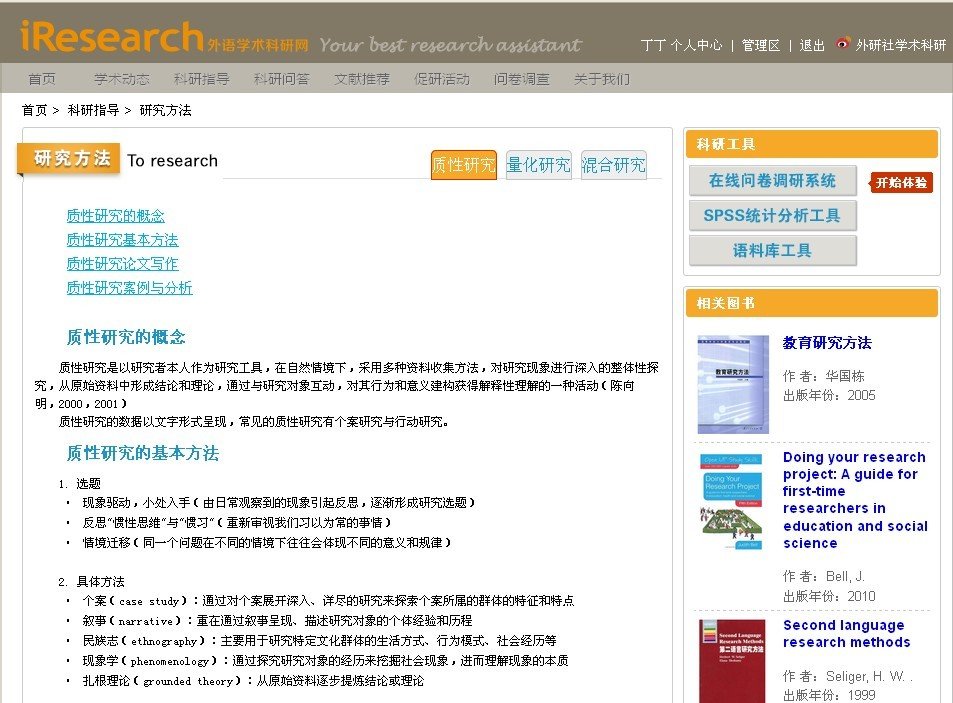This screenshot has height=703, width=953.
Task: Jump to 质性研究基本方法 anchor link
Action: 122,240
